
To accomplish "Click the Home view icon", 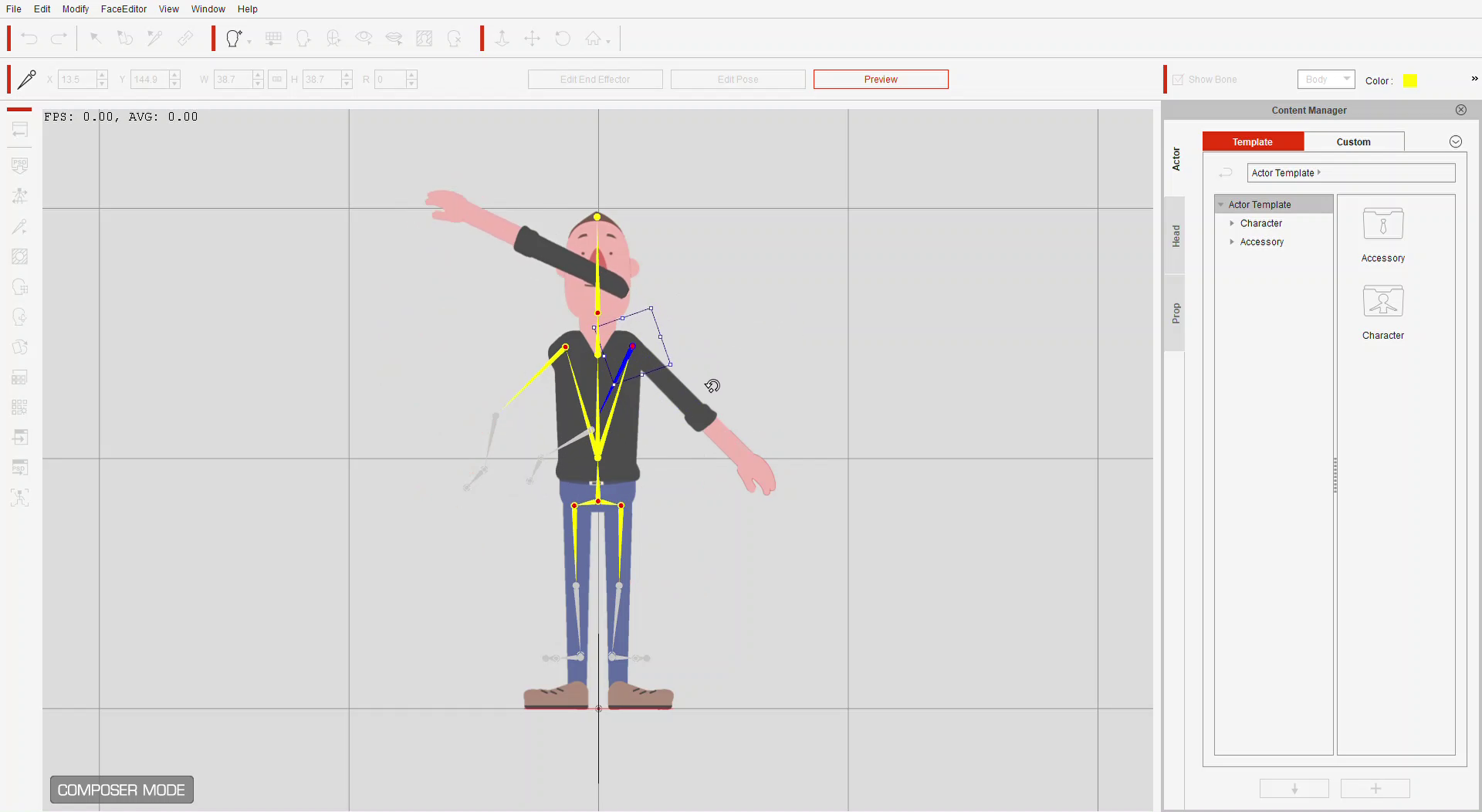I will pyautogui.click(x=593, y=38).
